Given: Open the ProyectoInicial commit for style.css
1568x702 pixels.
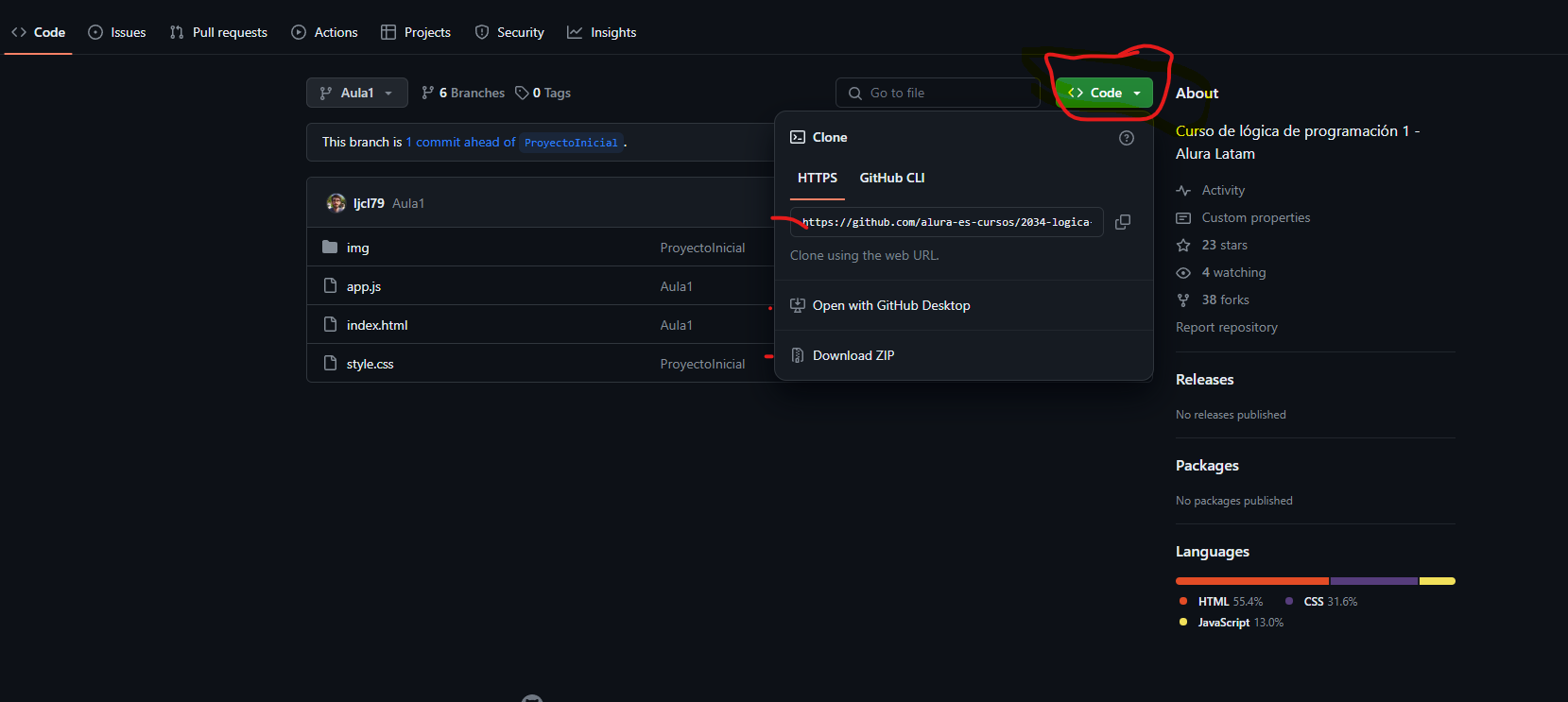Looking at the screenshot, I should click(702, 364).
